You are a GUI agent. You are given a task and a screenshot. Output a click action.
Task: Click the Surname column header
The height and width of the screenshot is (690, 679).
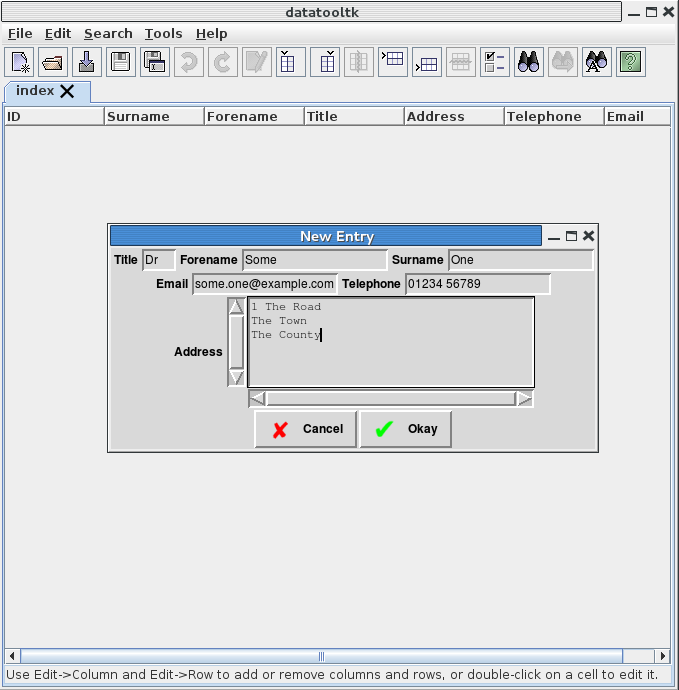point(154,116)
